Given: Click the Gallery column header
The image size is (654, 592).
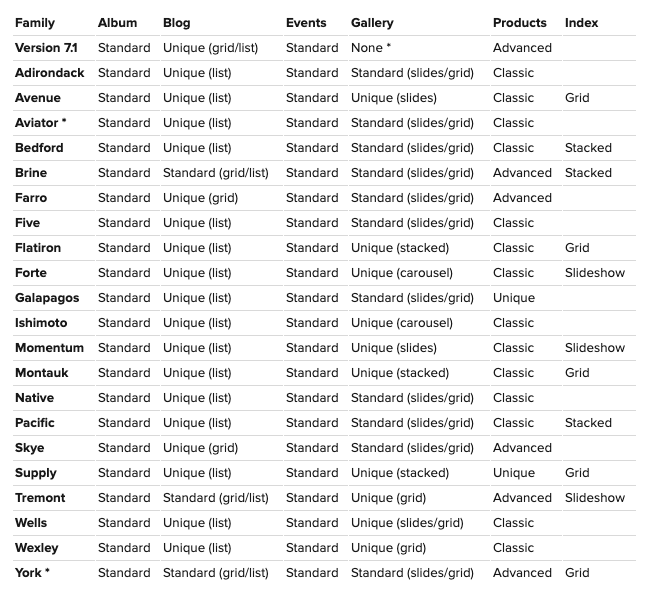Looking at the screenshot, I should pyautogui.click(x=372, y=23).
